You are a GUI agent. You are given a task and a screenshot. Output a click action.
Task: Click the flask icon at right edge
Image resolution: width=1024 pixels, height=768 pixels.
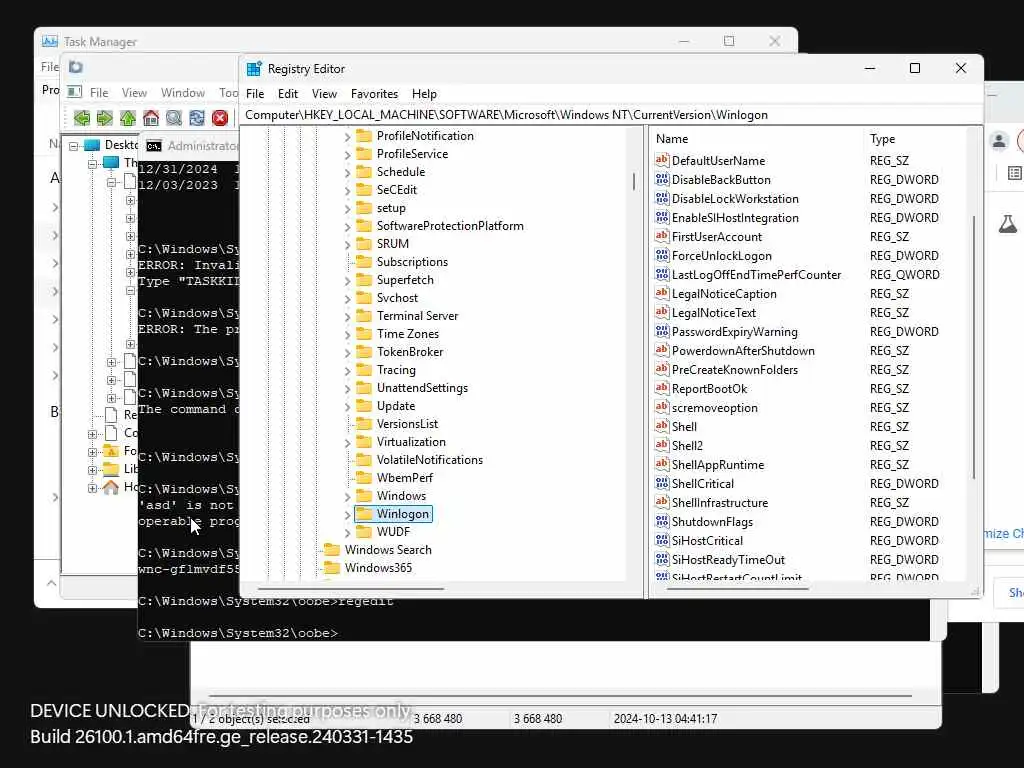(1008, 224)
